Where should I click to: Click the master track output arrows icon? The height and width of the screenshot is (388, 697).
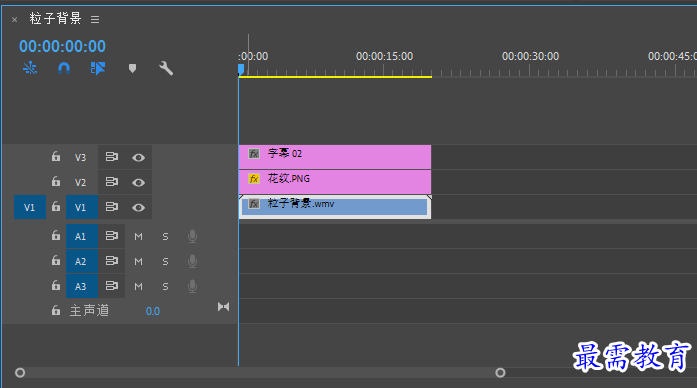(x=224, y=307)
